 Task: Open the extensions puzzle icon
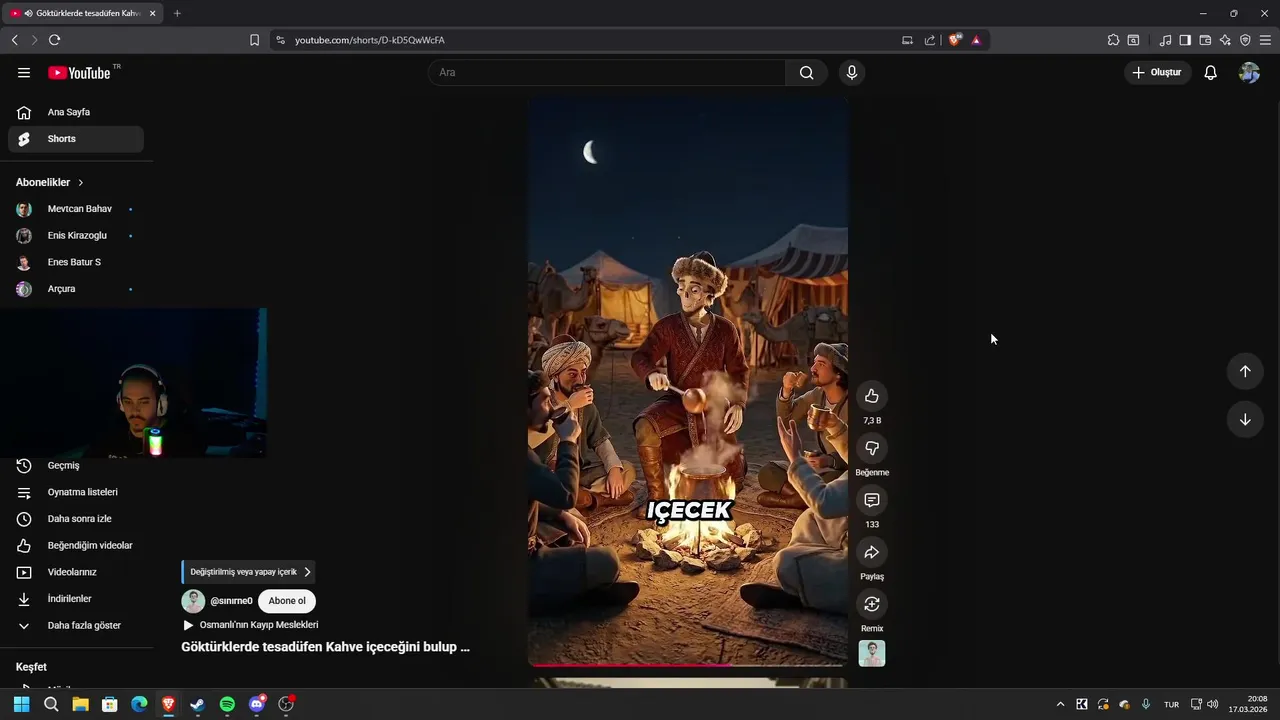coord(1113,40)
